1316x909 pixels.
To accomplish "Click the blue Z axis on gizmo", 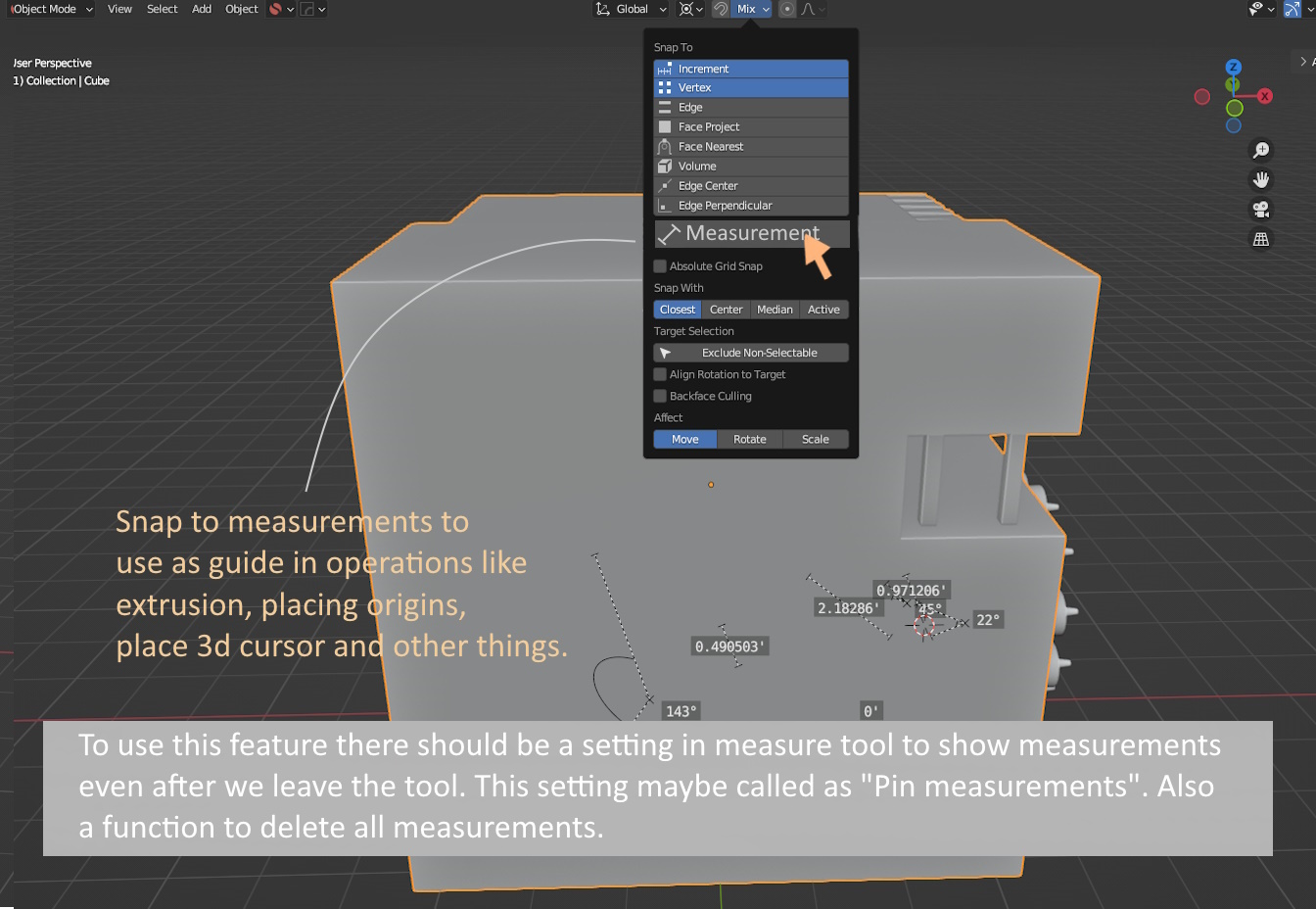I will (x=1234, y=67).
